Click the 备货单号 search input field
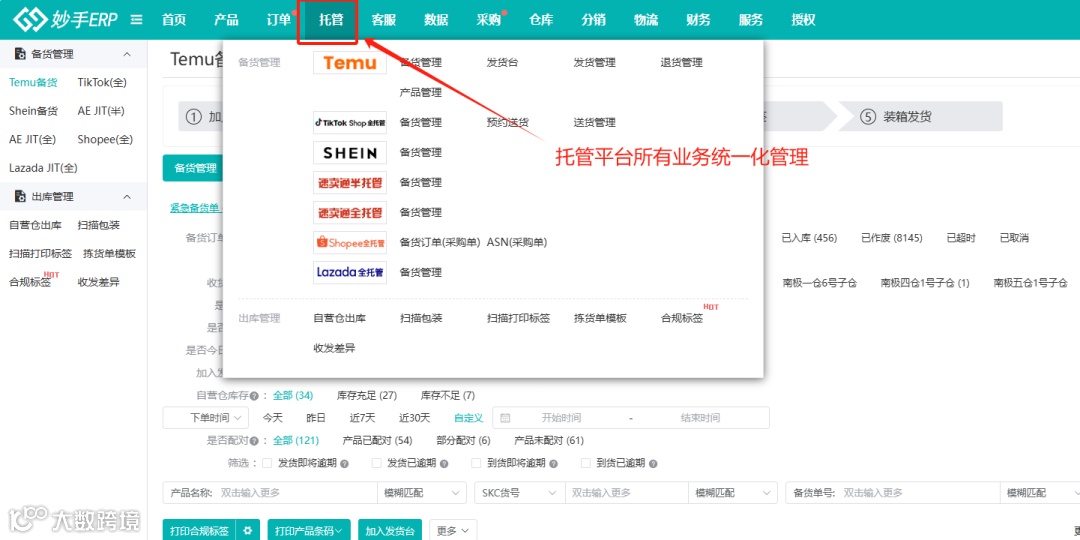This screenshot has width=1080, height=540. pyautogui.click(x=919, y=493)
